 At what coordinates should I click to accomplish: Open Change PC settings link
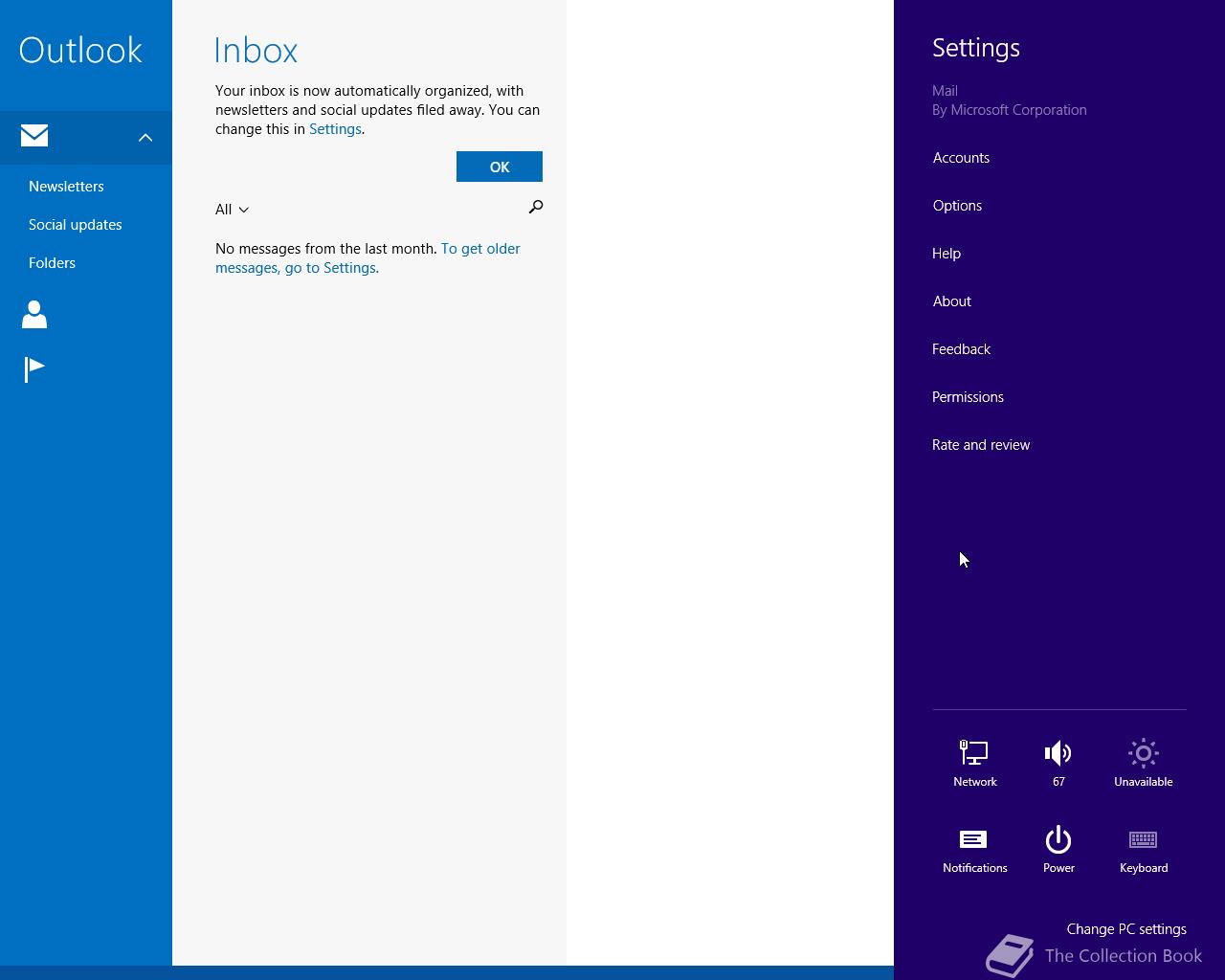click(x=1126, y=929)
